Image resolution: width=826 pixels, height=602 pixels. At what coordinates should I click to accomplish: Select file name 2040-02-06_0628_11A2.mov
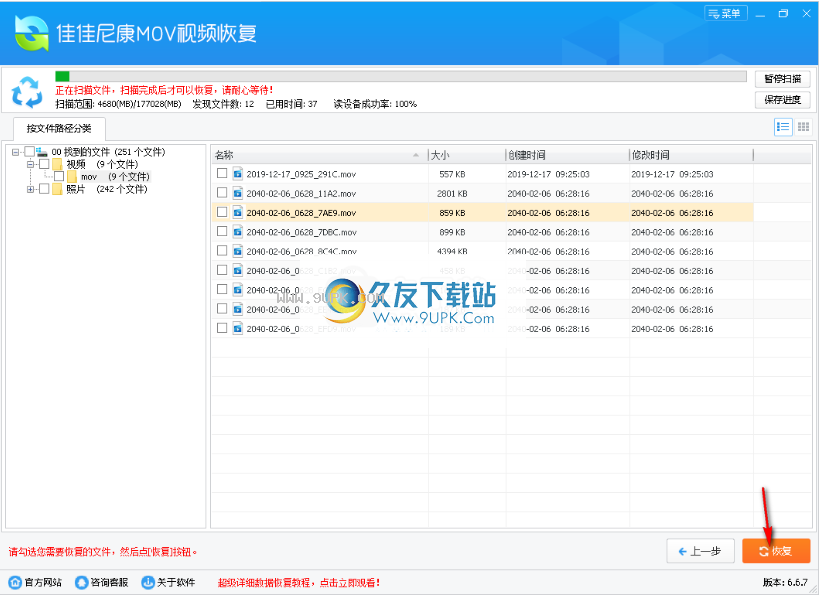[301, 194]
